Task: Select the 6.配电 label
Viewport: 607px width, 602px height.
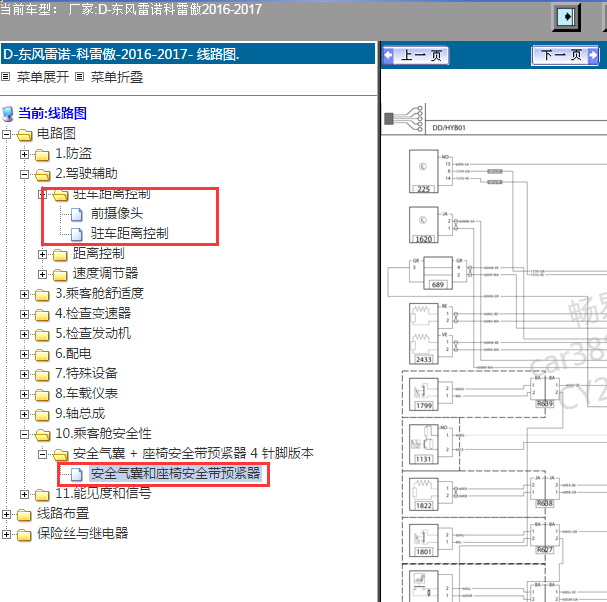Action: (x=74, y=353)
